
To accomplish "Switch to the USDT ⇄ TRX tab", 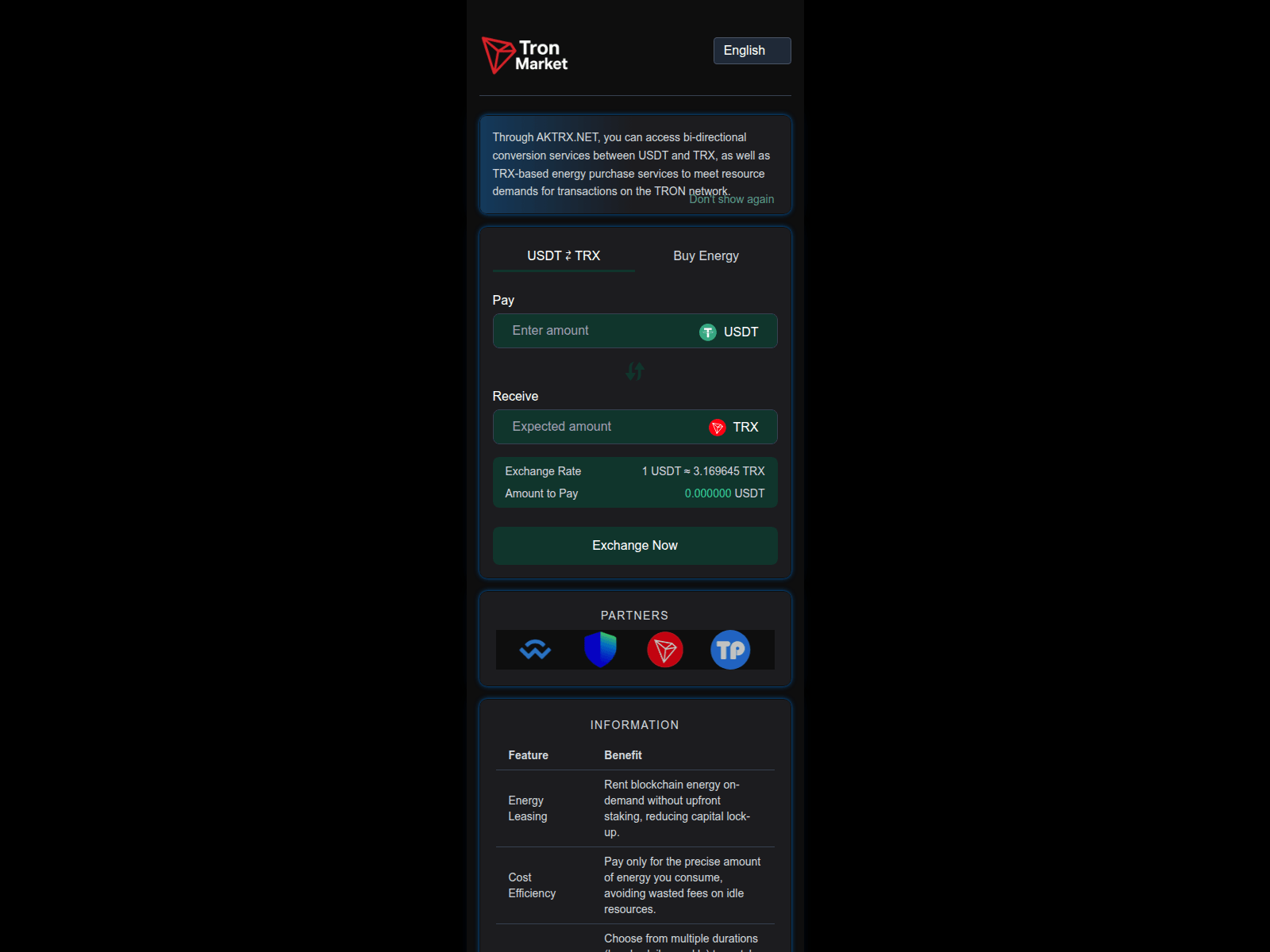I will coord(564,255).
